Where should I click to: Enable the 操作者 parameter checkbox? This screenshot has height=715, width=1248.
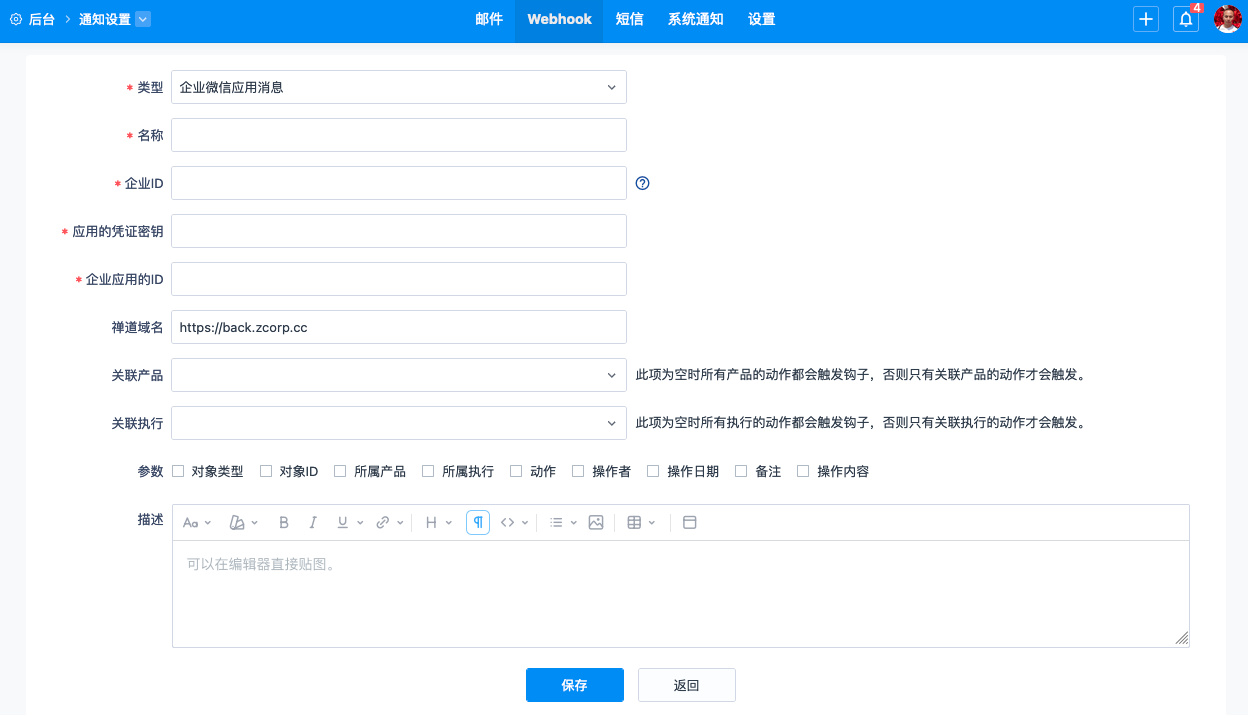[x=579, y=471]
